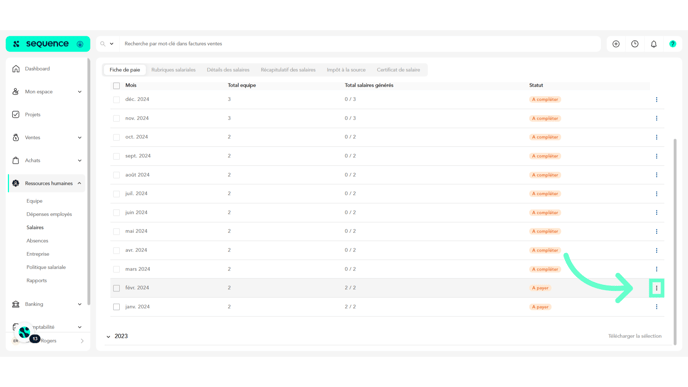Image resolution: width=688 pixels, height=387 pixels.
Task: Switch to the Récapitulatif des salaires tab
Action: click(288, 70)
